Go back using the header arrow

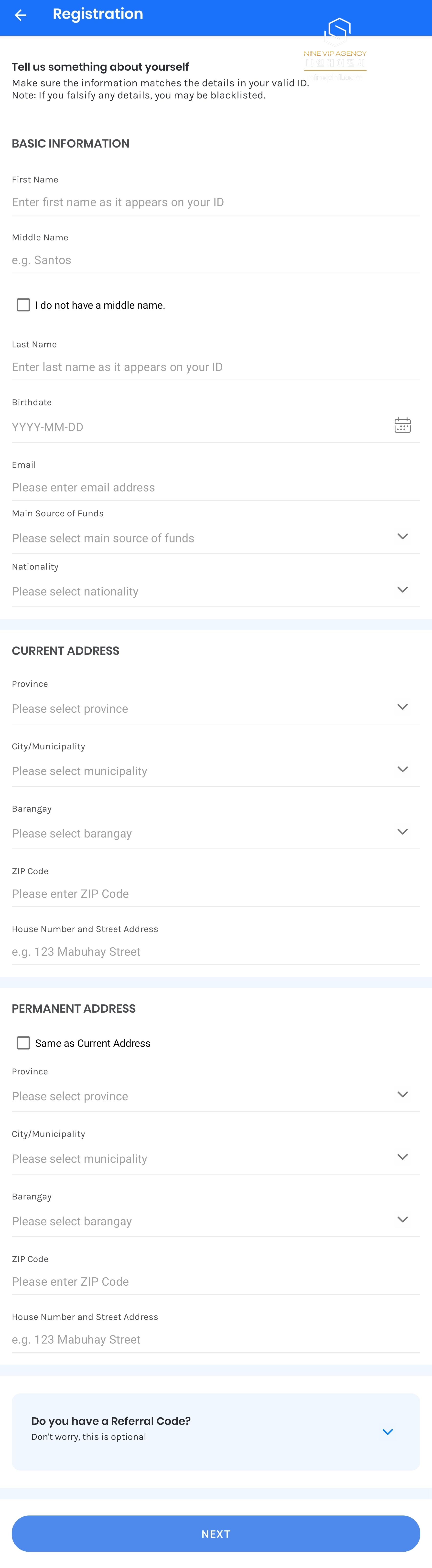click(21, 15)
